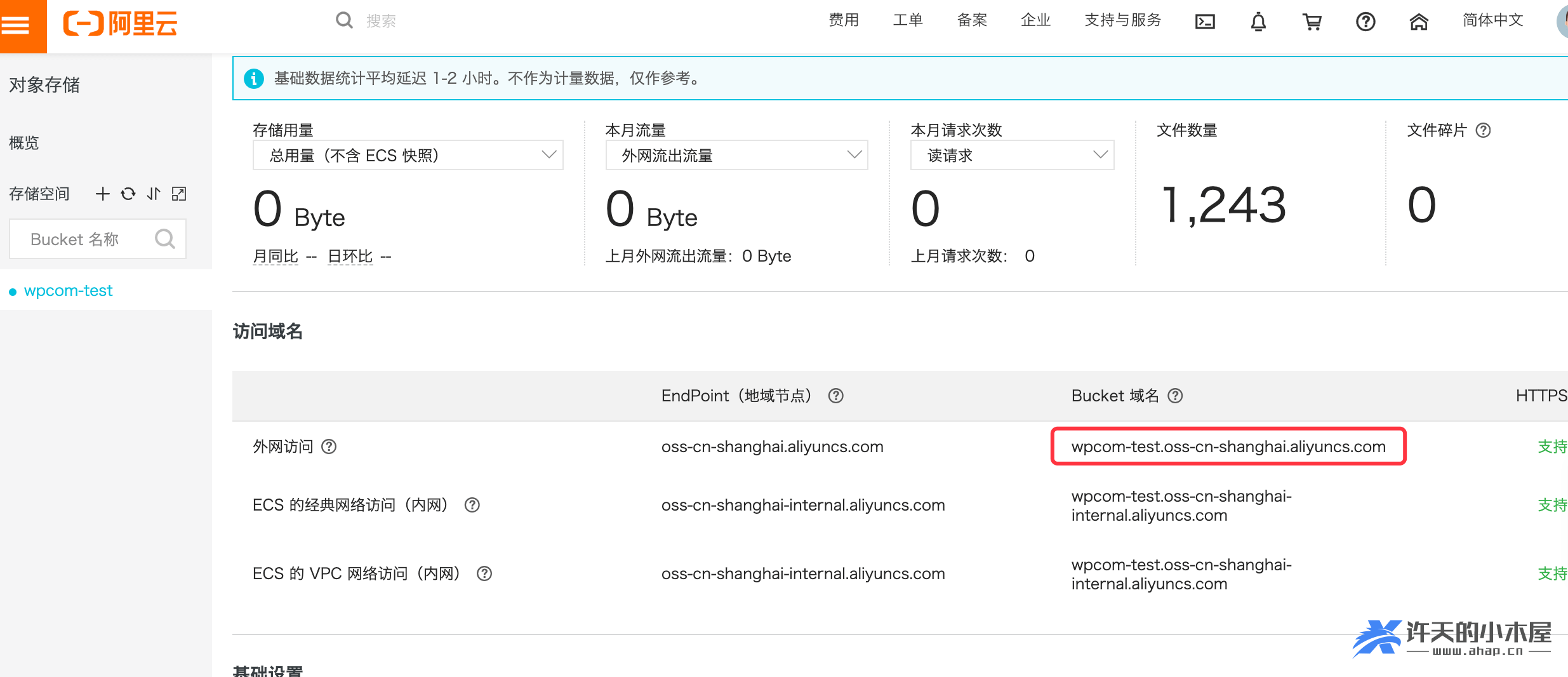Open the 支持与服务 menu
This screenshot has height=677, width=1568.
point(1123,20)
